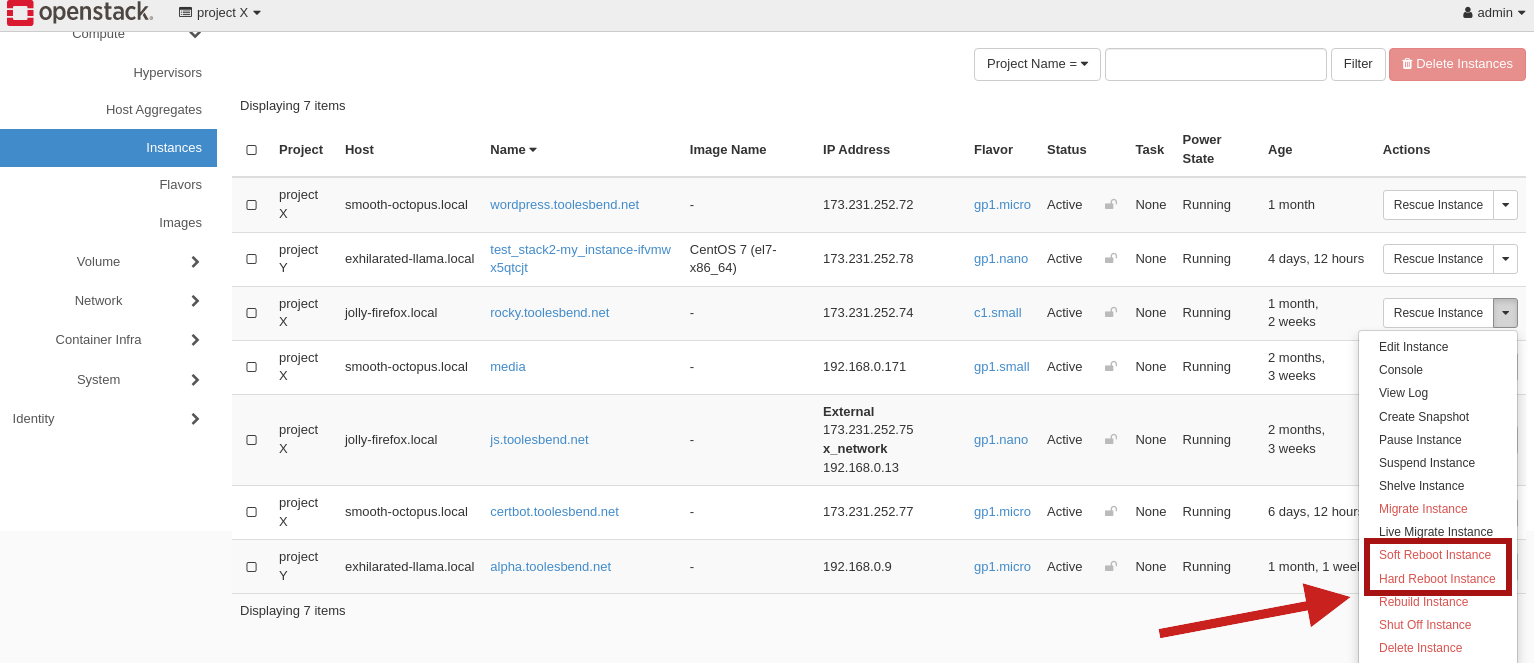
Task: Click the lock icon in media row
Action: click(x=1110, y=367)
